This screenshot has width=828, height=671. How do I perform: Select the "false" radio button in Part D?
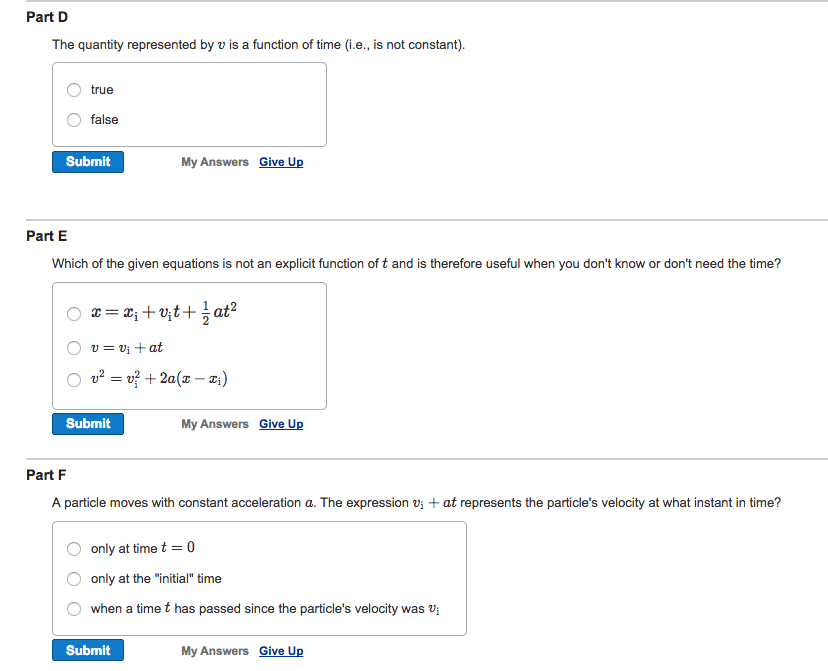point(74,119)
